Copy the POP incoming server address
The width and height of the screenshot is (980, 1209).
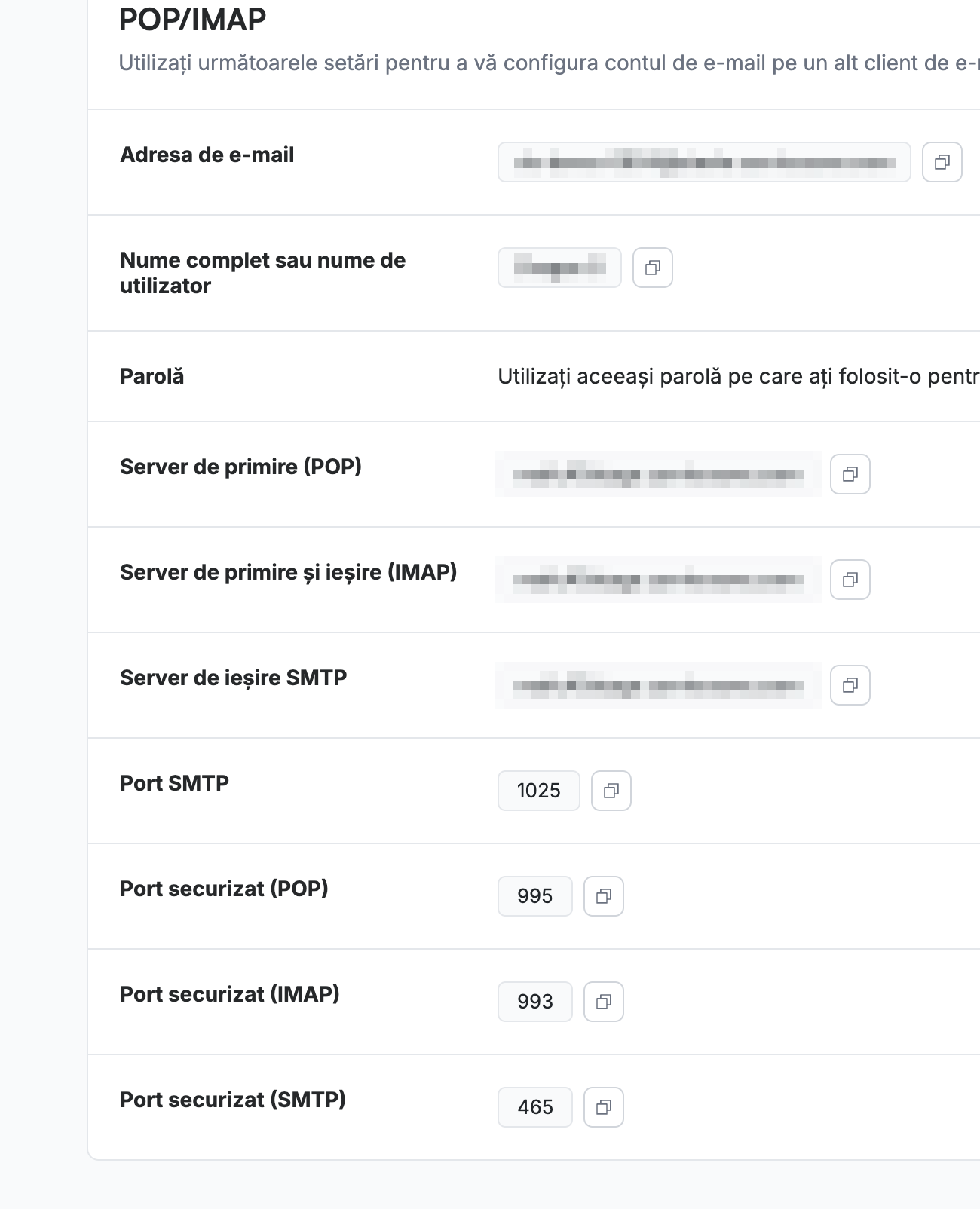850,474
